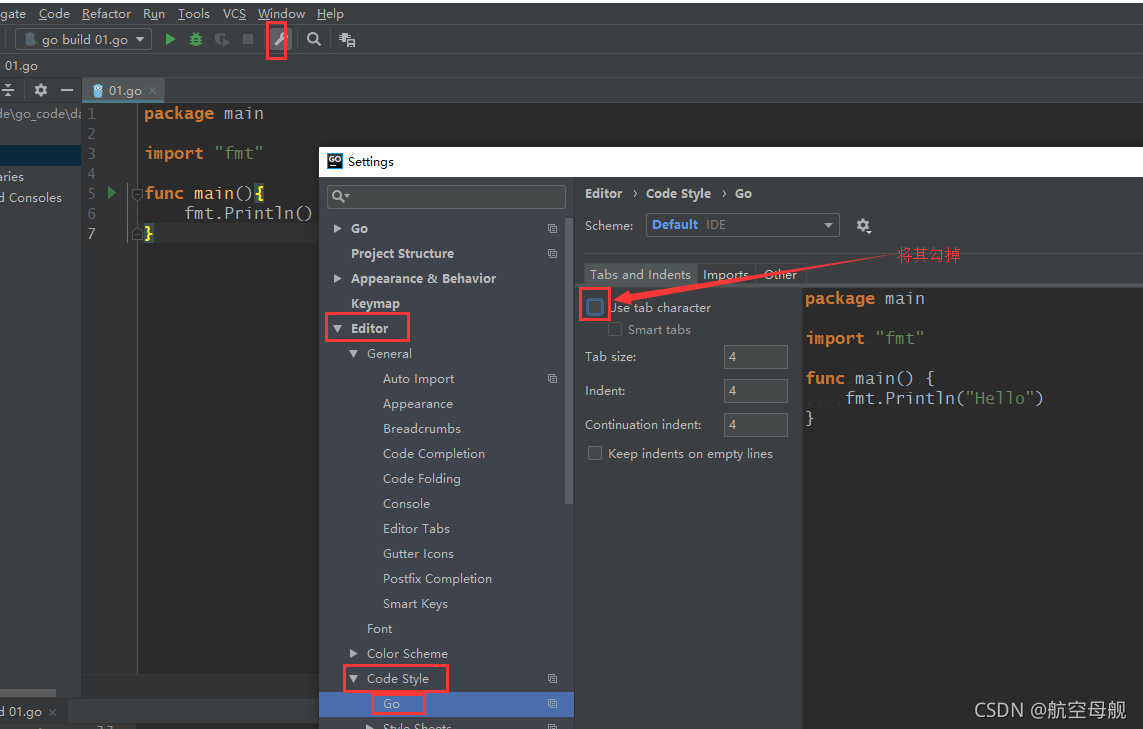Click Code Style in settings breadcrumb
This screenshot has width=1143, height=729.
678,193
